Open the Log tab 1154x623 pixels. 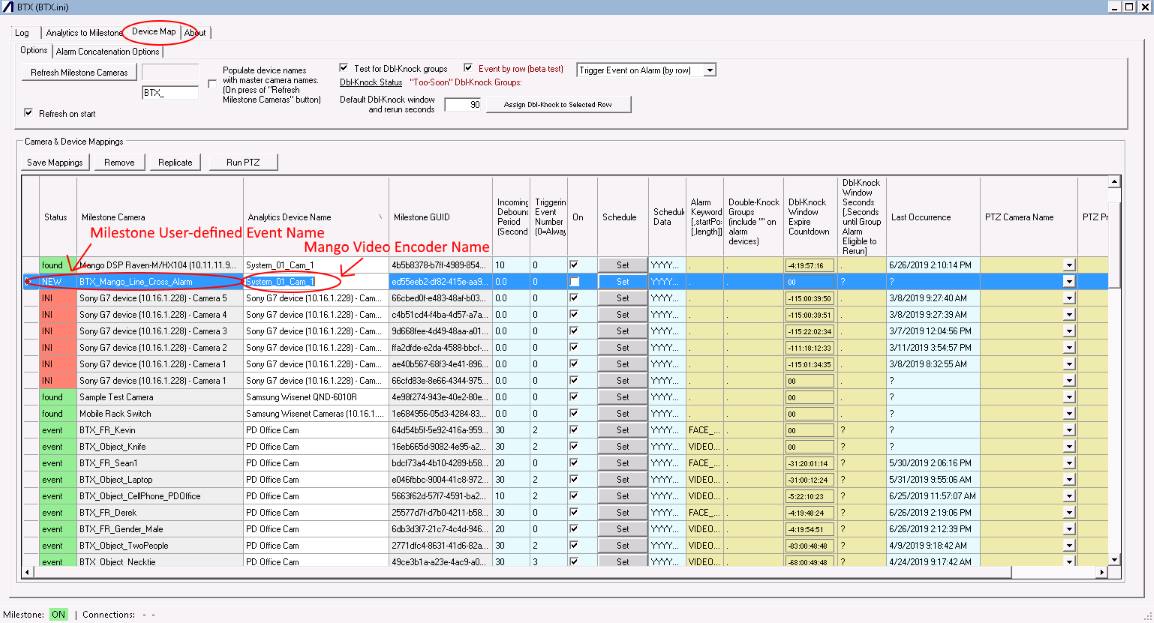(22, 32)
